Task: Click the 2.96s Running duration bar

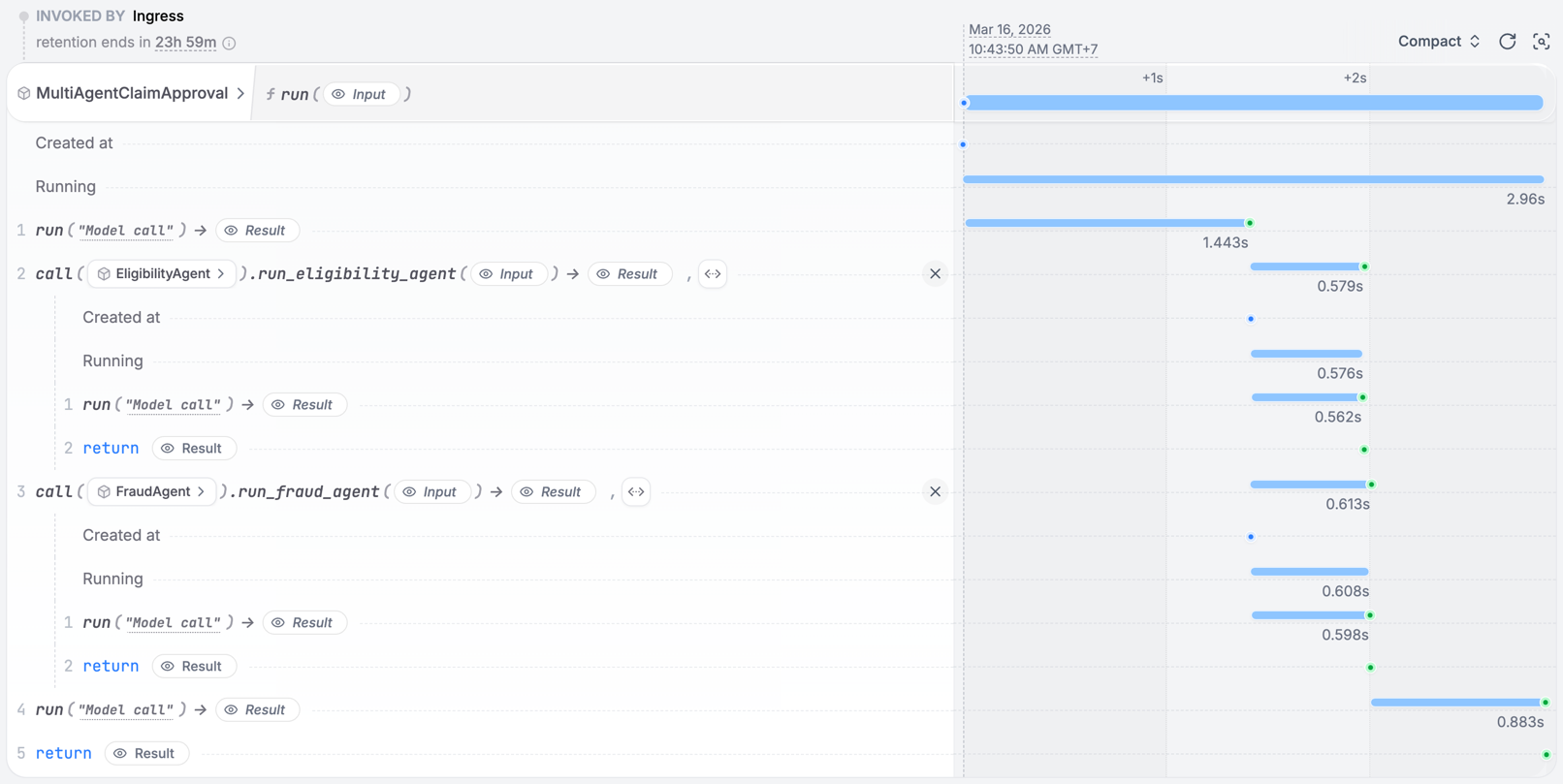Action: pyautogui.click(x=1253, y=179)
